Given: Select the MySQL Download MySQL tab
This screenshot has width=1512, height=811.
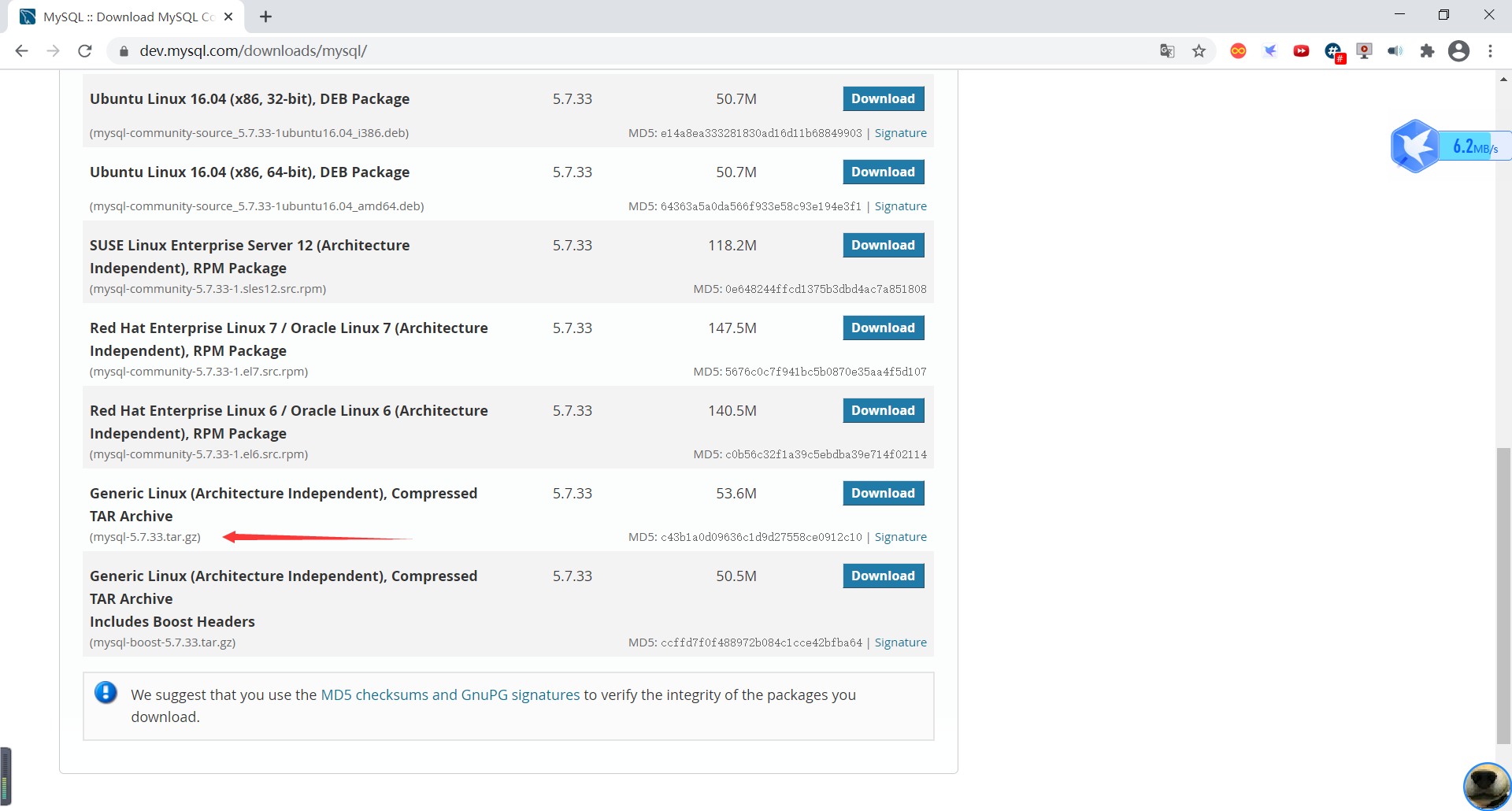Looking at the screenshot, I should 126,17.
